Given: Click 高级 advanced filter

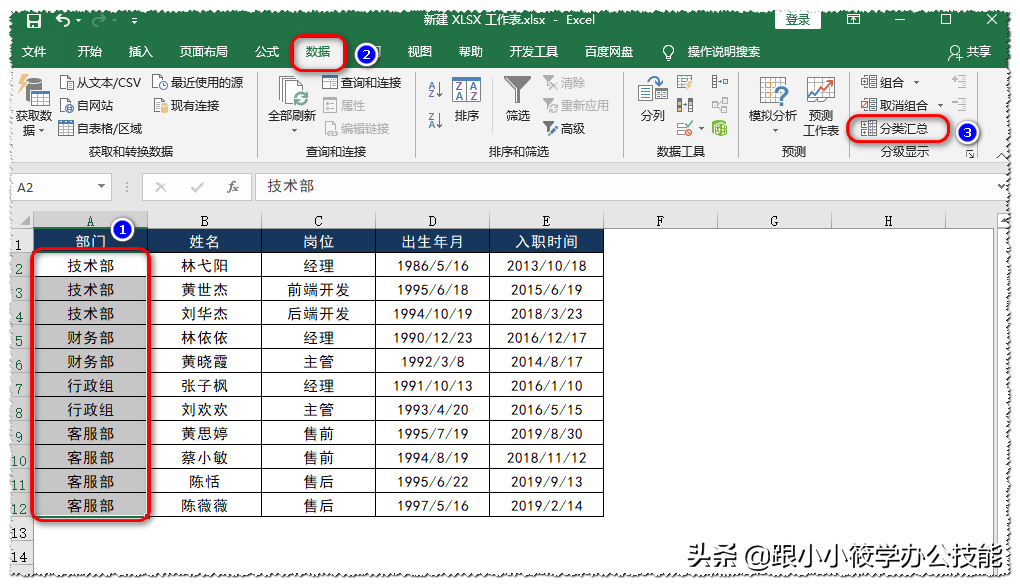Looking at the screenshot, I should (564, 129).
